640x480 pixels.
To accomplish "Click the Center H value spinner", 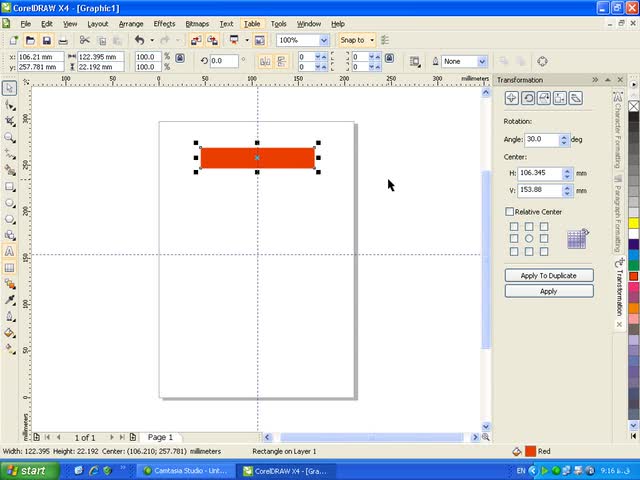I will [x=567, y=174].
